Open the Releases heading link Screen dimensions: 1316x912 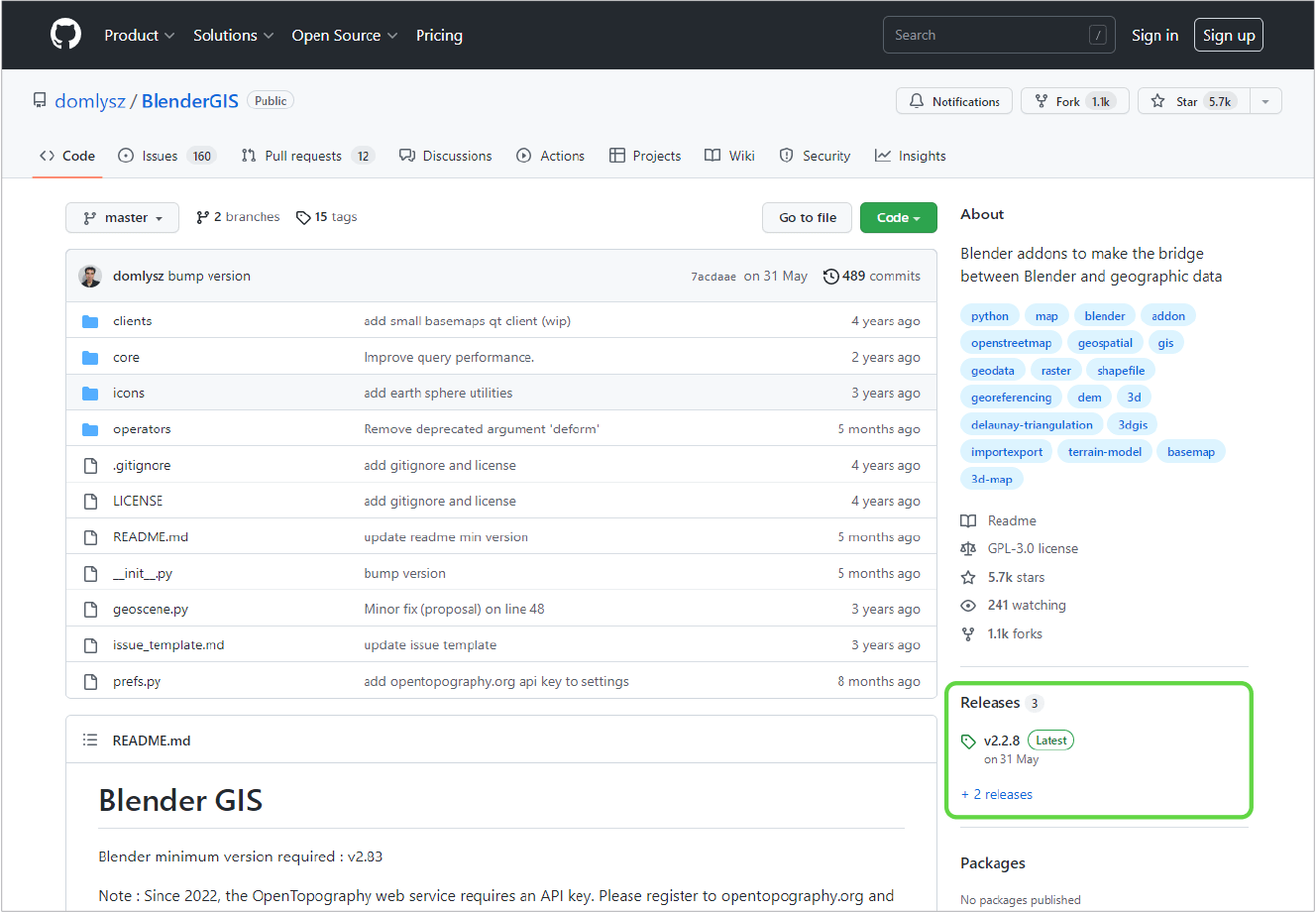[990, 703]
